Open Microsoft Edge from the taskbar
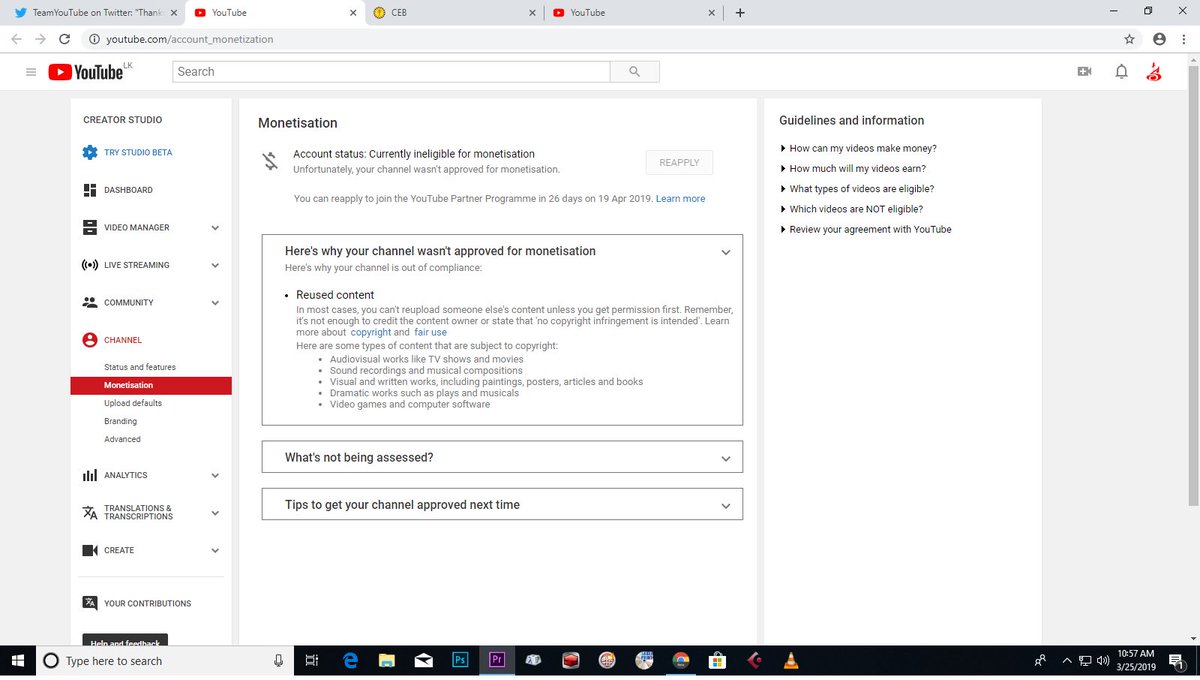The width and height of the screenshot is (1200, 680). coord(351,660)
